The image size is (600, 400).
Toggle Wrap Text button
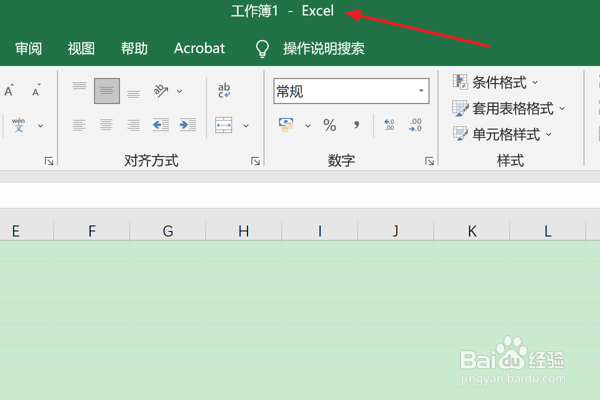(224, 91)
